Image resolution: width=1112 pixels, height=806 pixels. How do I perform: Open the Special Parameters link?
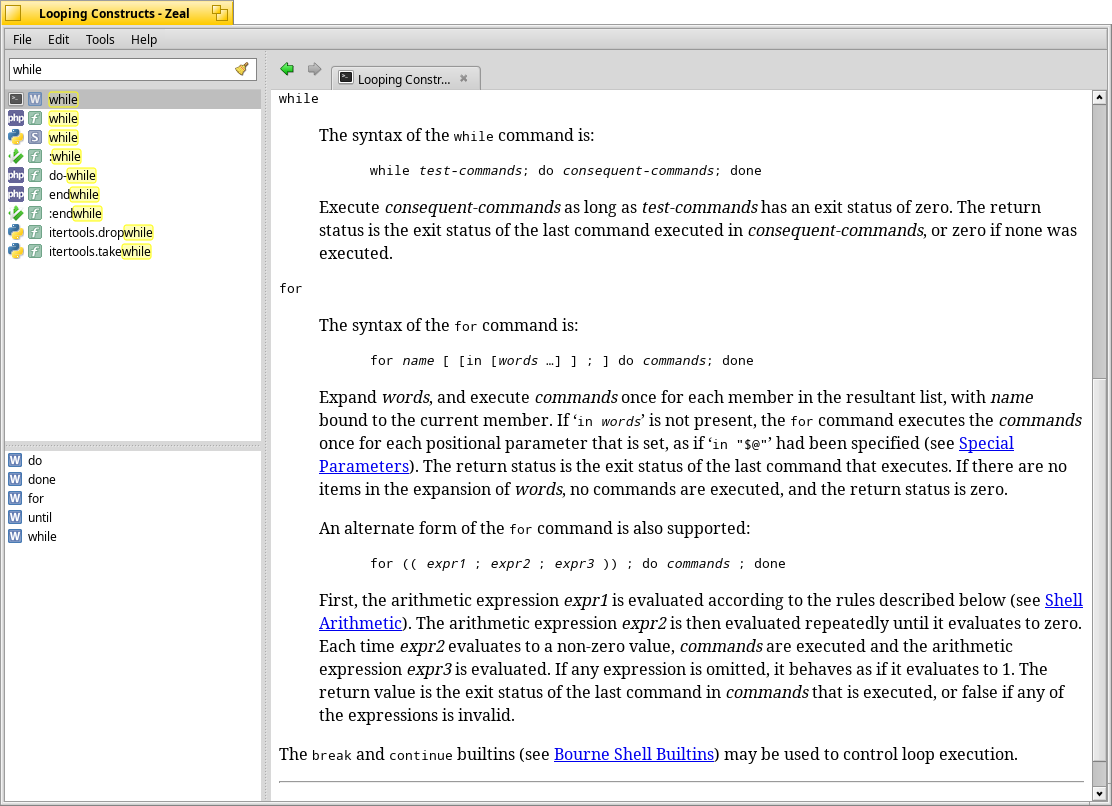[986, 443]
